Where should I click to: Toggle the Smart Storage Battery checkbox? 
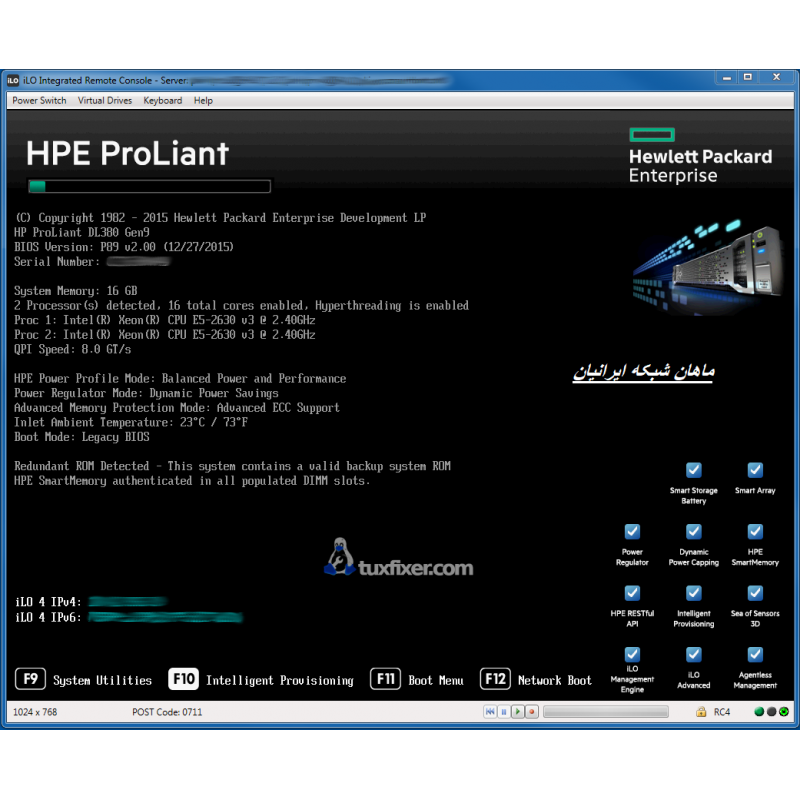pyautogui.click(x=693, y=470)
